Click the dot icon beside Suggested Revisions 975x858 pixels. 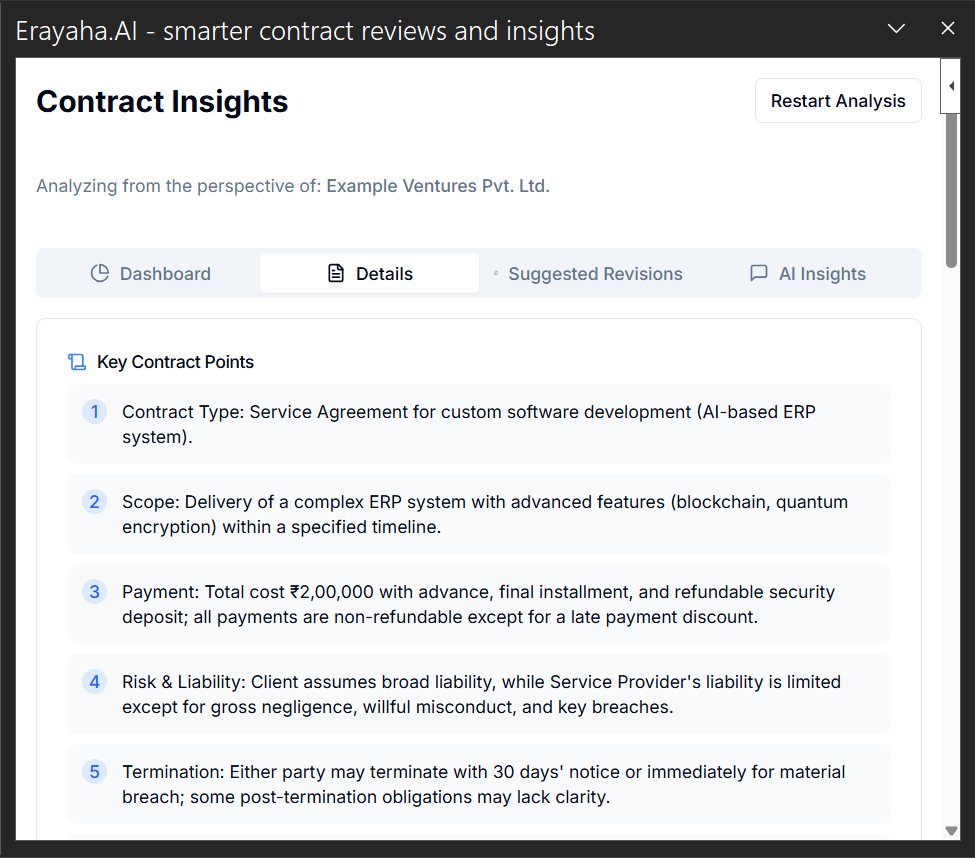[496, 274]
